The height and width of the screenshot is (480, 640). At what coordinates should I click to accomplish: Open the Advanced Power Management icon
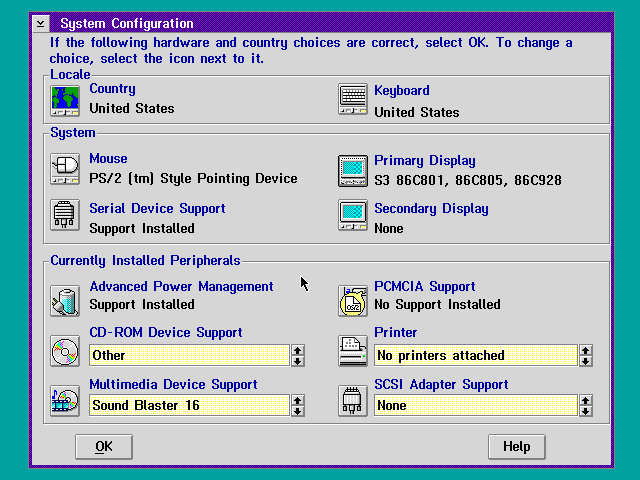(65, 299)
